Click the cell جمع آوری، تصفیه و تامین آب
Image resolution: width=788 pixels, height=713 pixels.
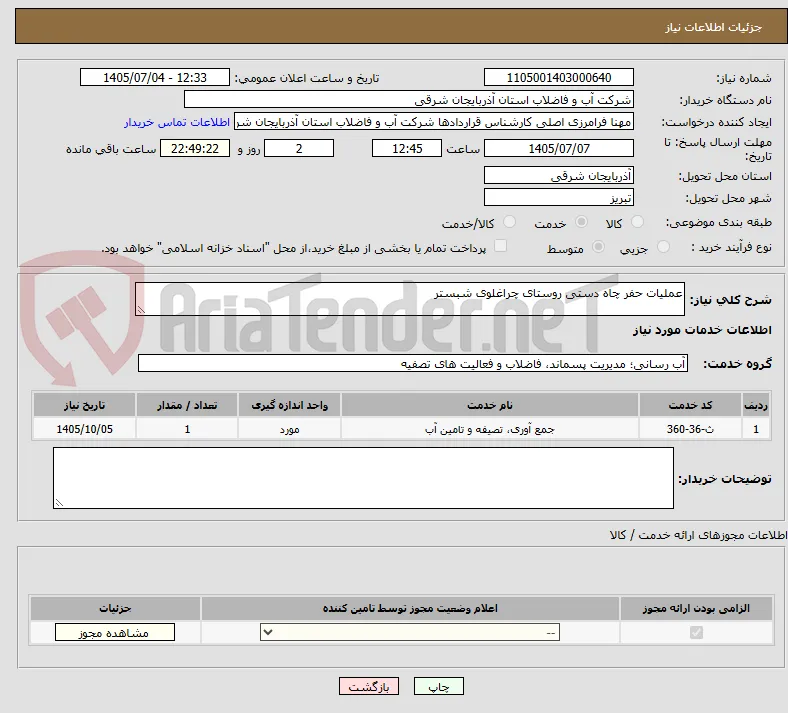tap(490, 429)
